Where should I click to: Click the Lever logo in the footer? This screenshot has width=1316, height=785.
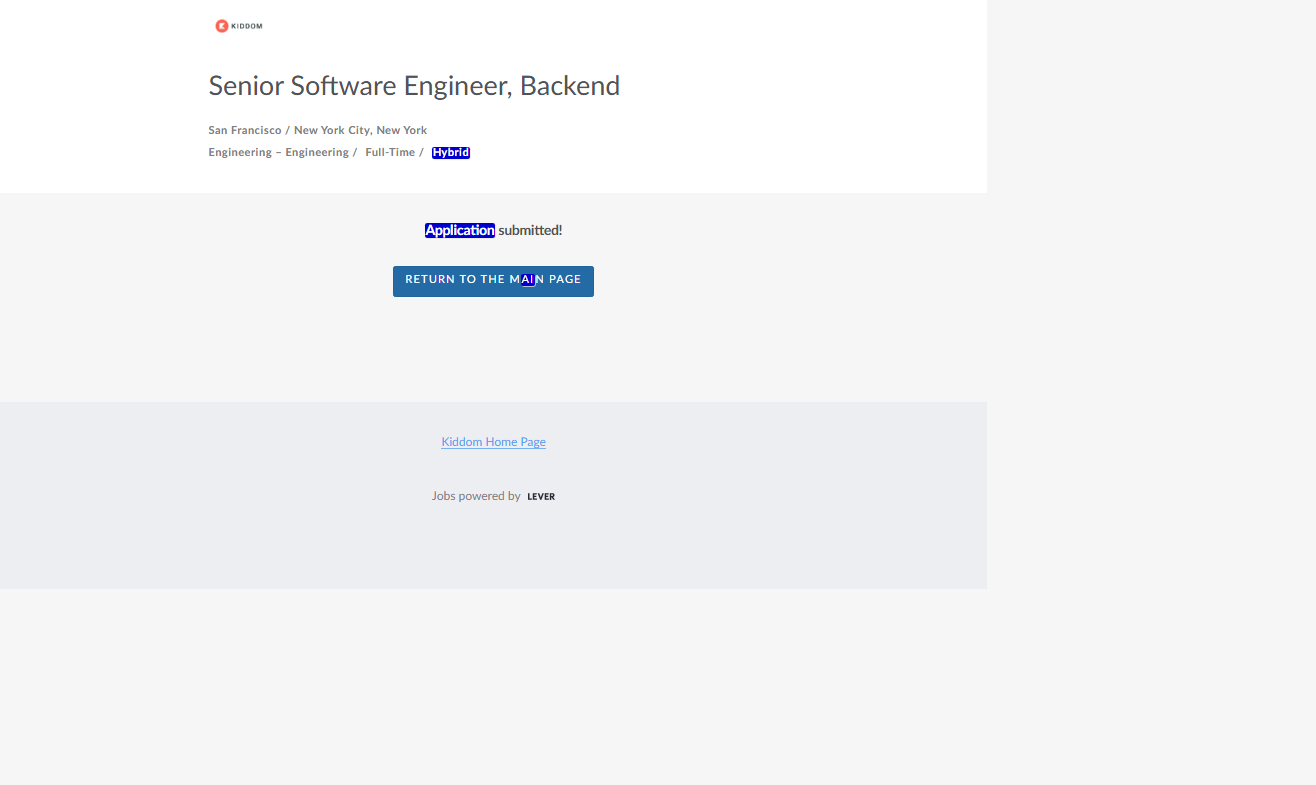pos(541,497)
